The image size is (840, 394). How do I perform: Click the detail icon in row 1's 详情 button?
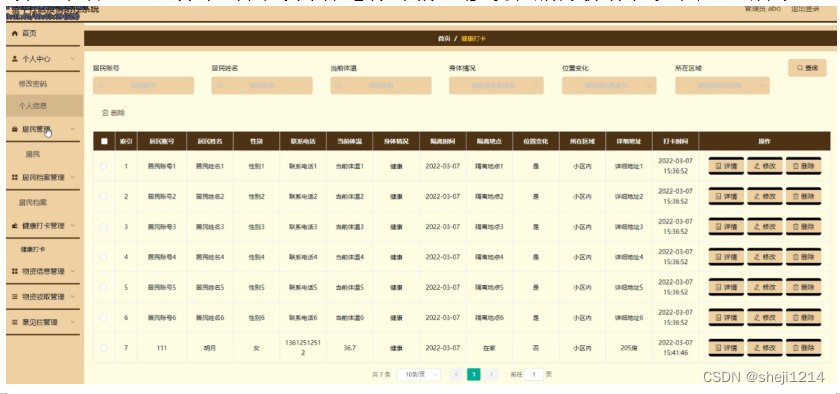point(719,166)
